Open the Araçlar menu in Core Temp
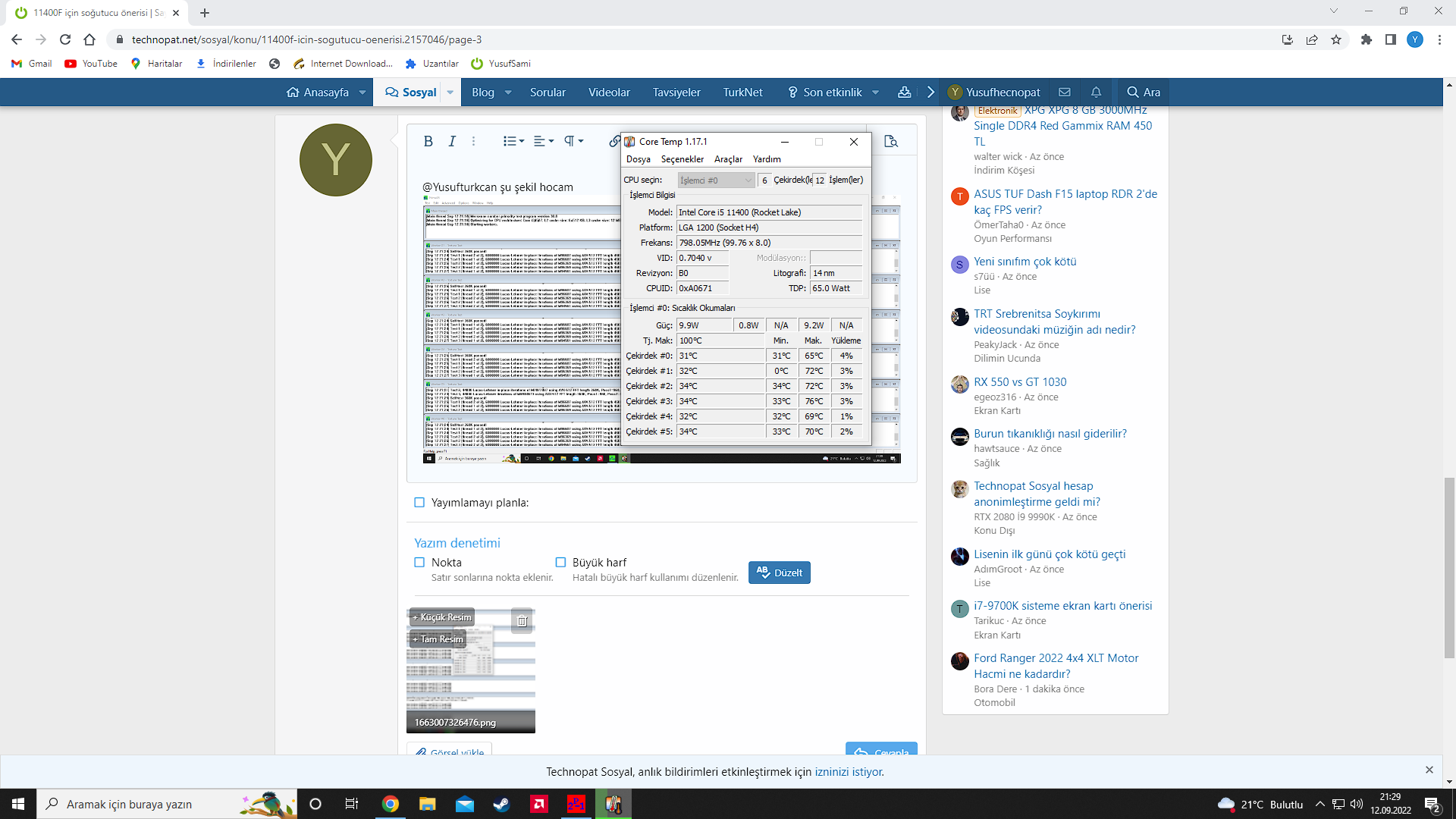 (728, 159)
